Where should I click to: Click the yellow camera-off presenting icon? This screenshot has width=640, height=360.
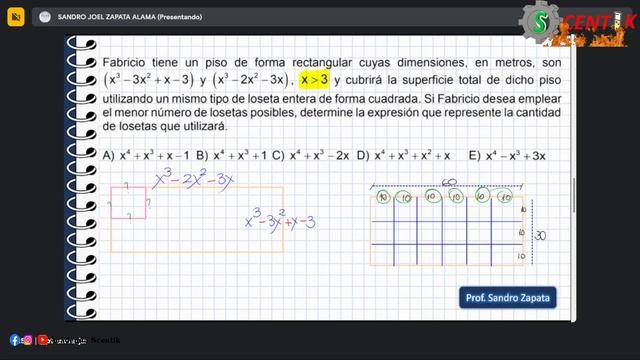tap(16, 17)
